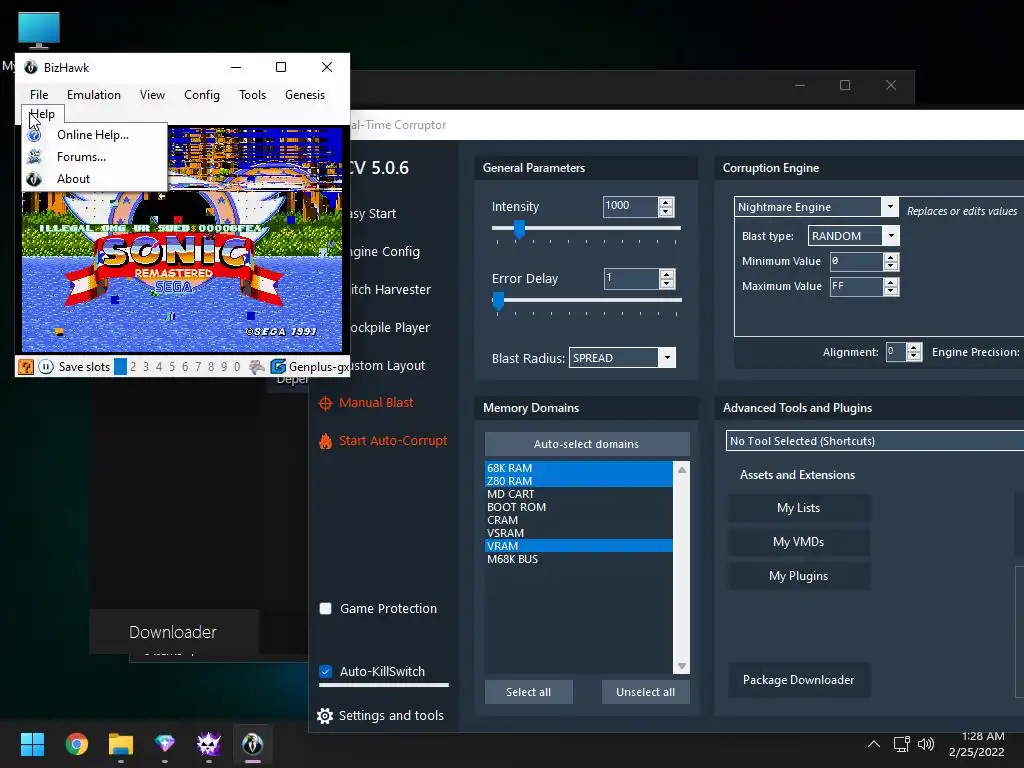This screenshot has height=768, width=1024.
Task: Select save slot 1 in BizHawk
Action: coord(120,366)
